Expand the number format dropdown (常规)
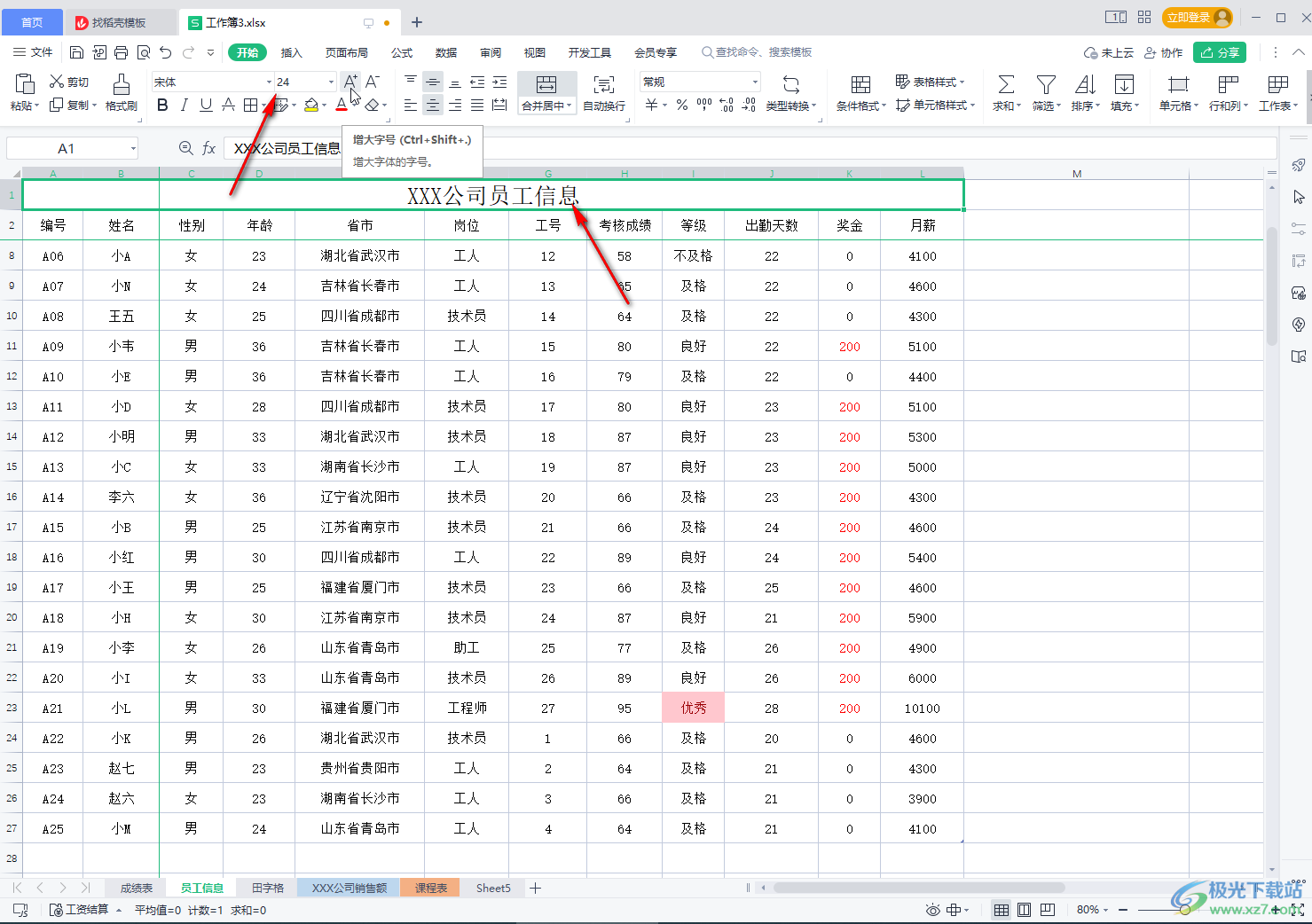The width and height of the screenshot is (1312, 924). pos(755,82)
